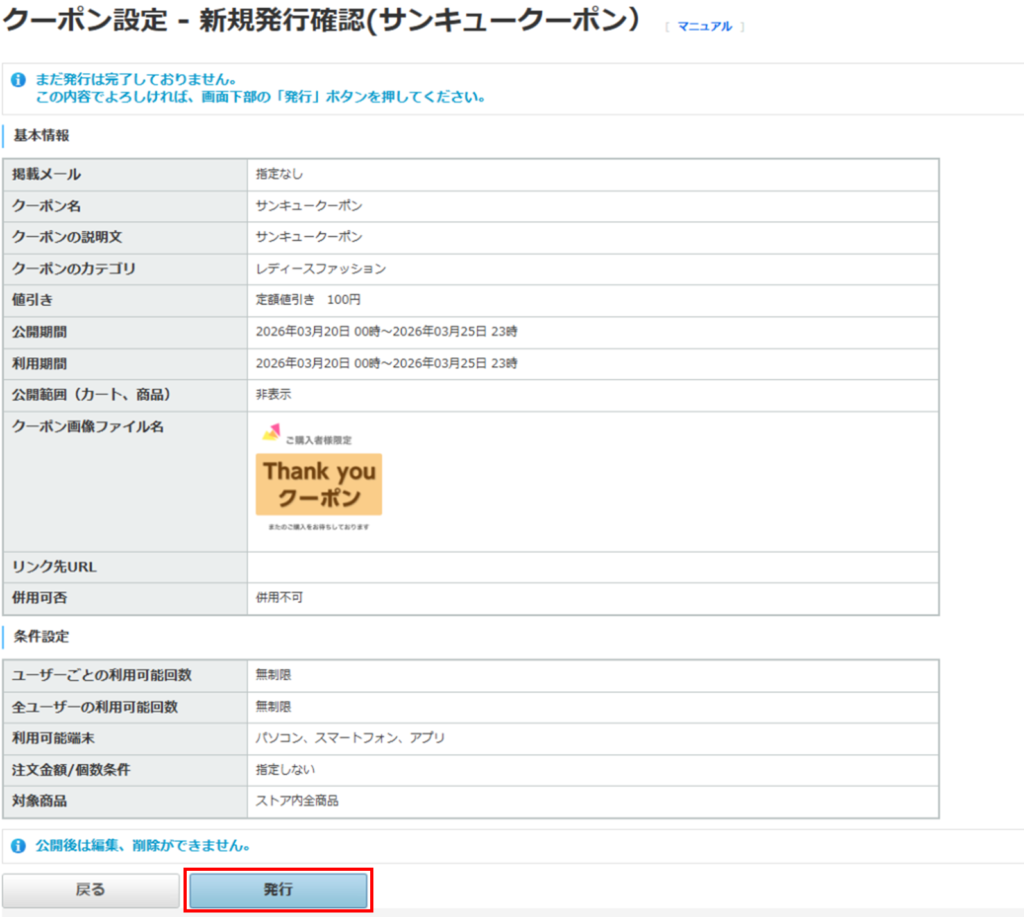The height and width of the screenshot is (917, 1024).
Task: Select the レディースファッション category value
Action: point(321,269)
